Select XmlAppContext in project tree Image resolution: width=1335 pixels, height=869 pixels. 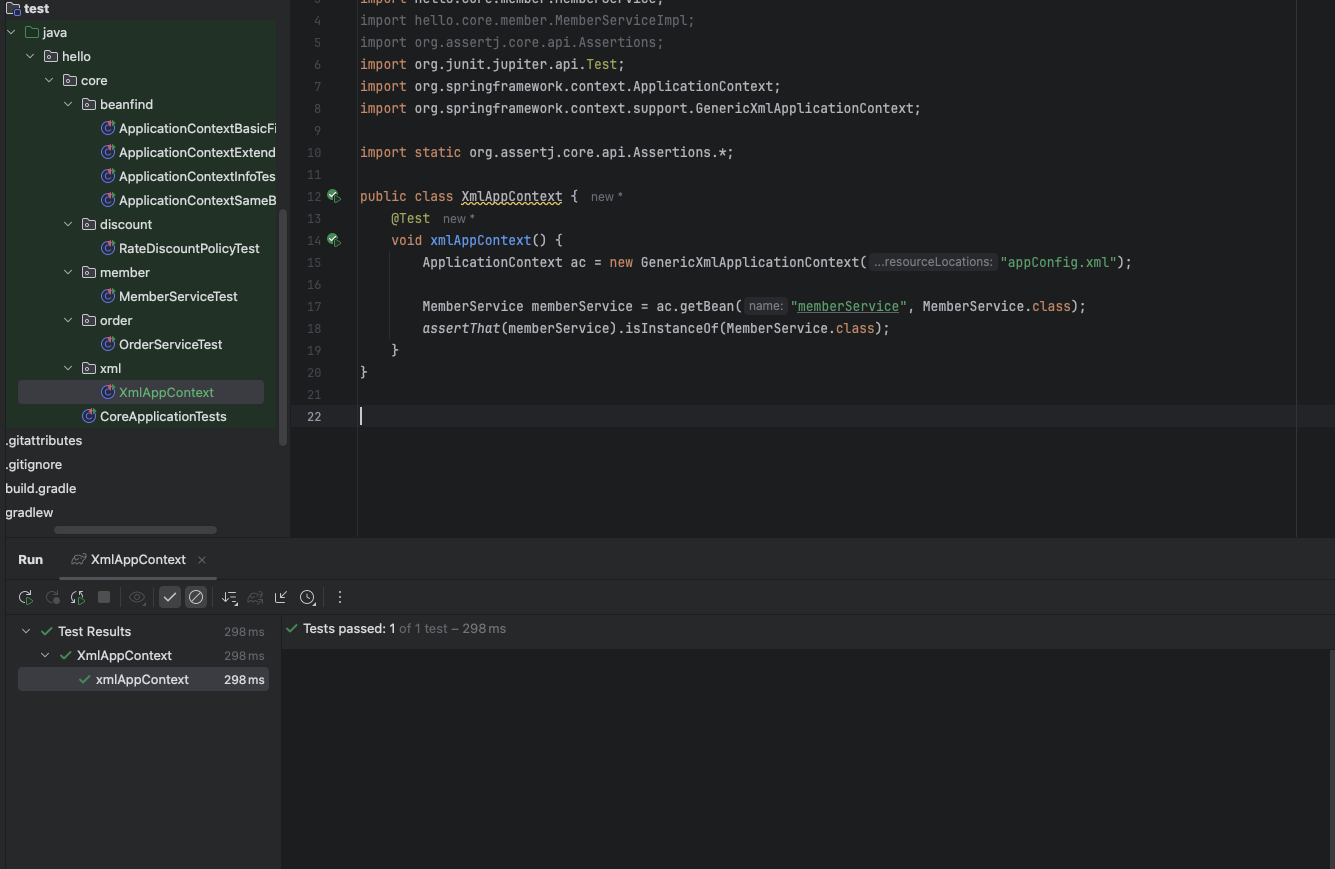point(141,393)
